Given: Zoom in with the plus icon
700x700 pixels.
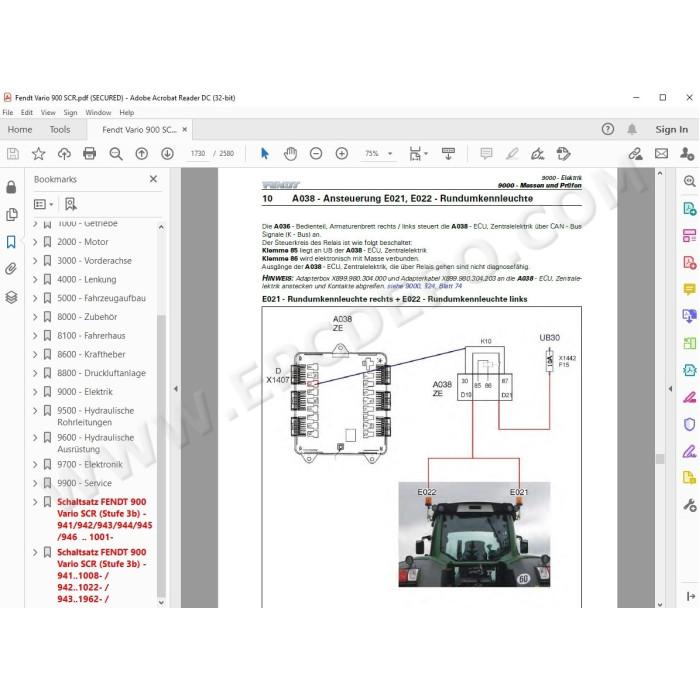Looking at the screenshot, I should point(342,154).
